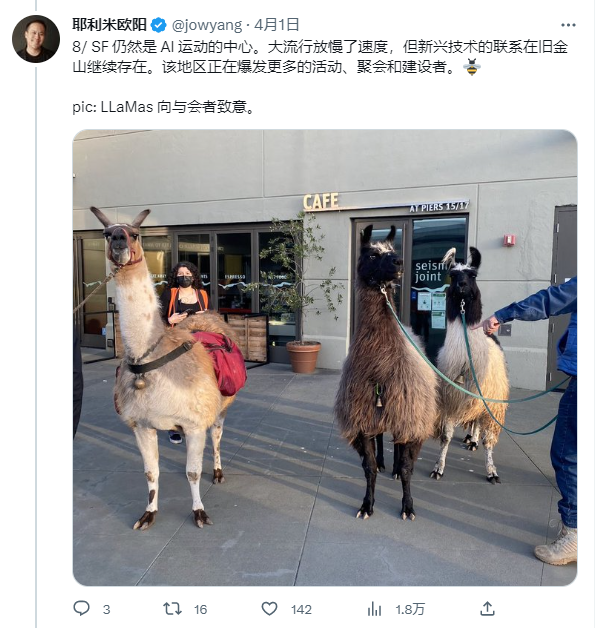Click the display name 耶利米欧阳

click(x=109, y=25)
